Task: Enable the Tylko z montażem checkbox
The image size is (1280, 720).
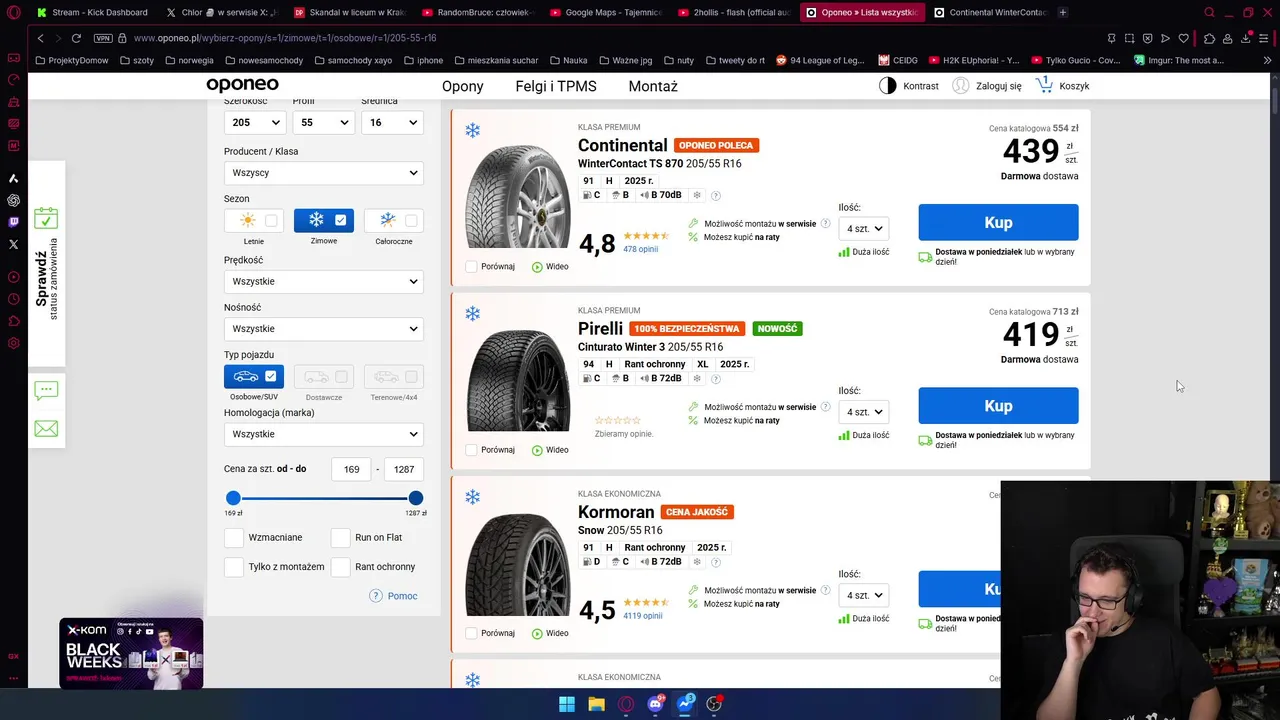Action: (233, 567)
